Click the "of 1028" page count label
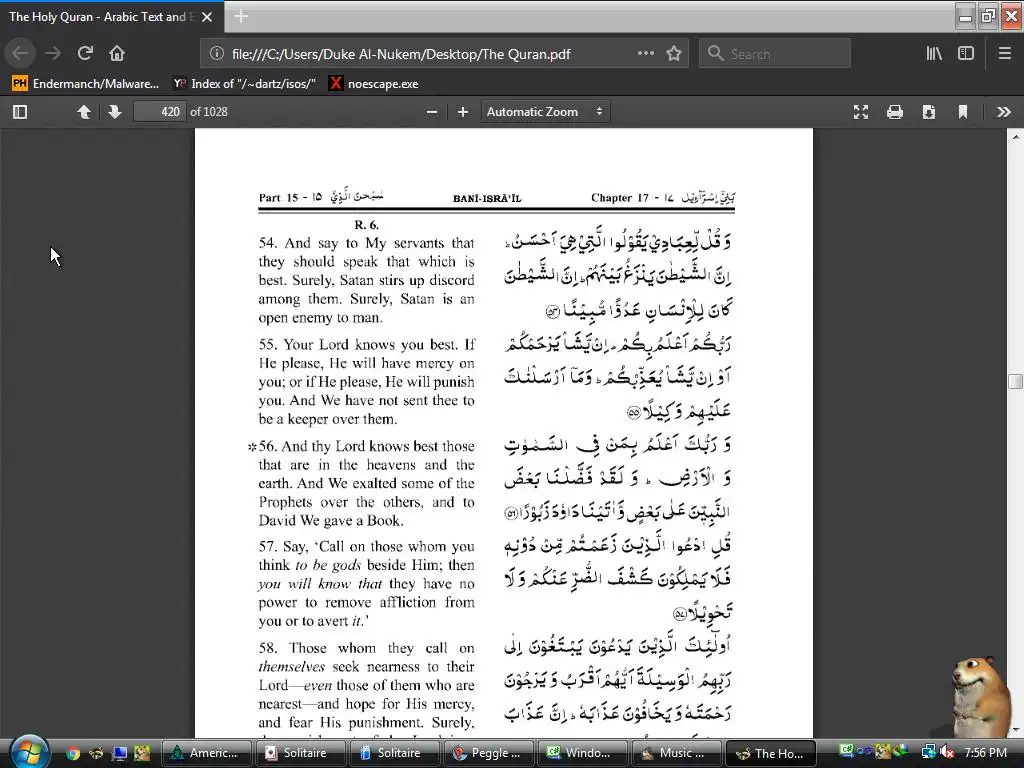1024x768 pixels. 209,112
